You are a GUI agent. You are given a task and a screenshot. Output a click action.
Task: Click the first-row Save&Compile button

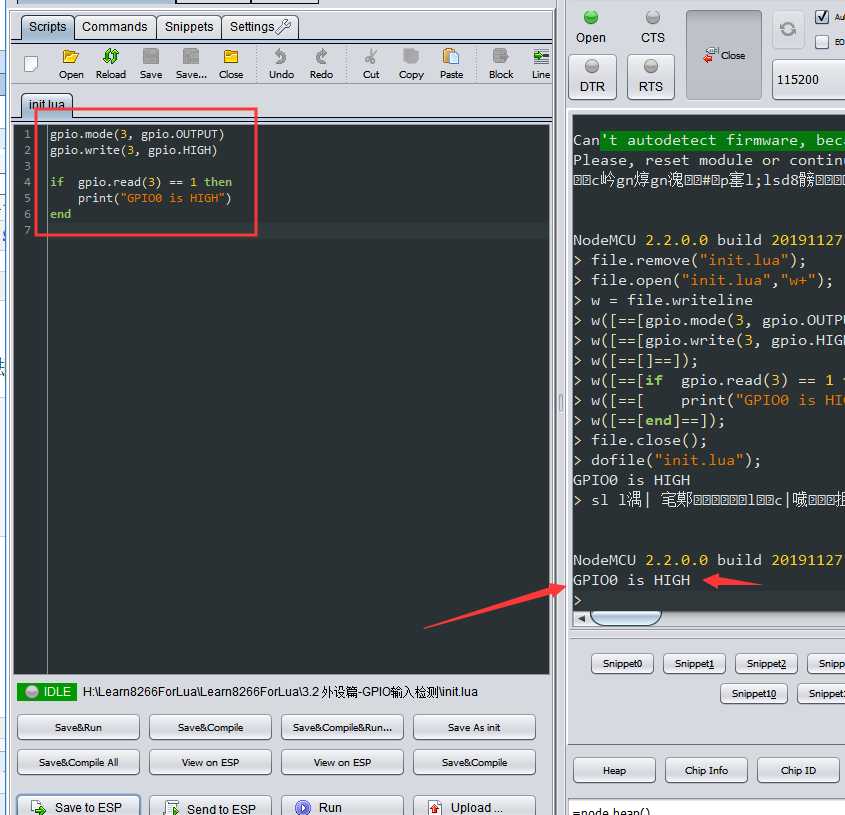pyautogui.click(x=210, y=727)
